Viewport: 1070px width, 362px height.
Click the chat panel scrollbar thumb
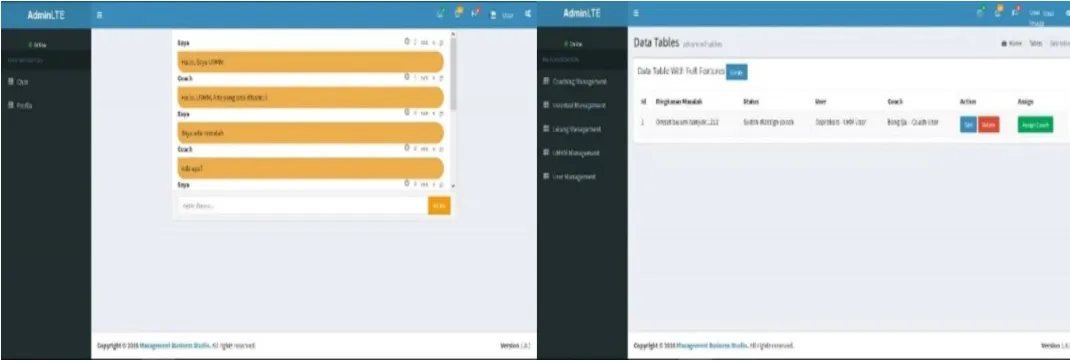(453, 74)
